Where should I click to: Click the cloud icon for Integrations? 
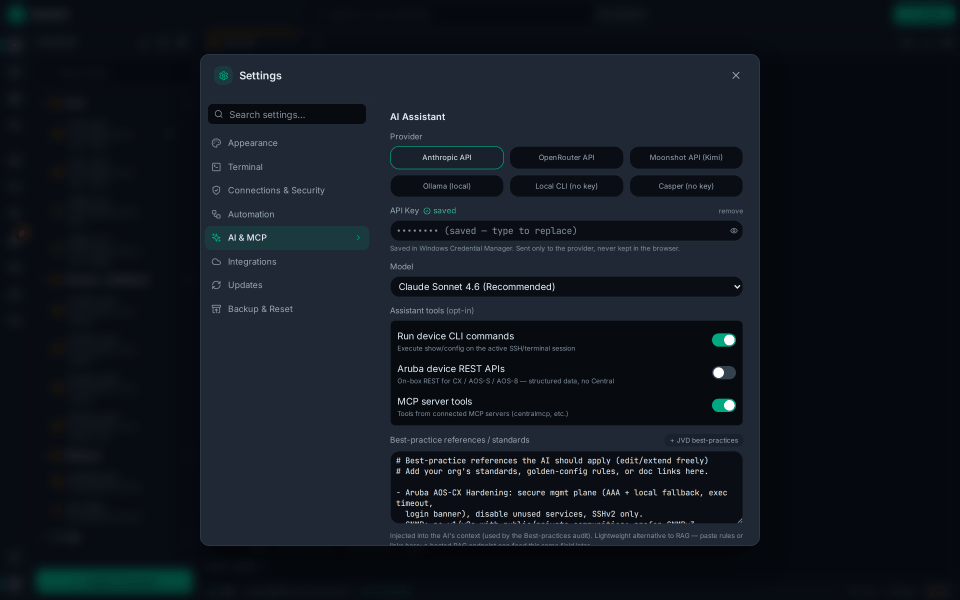tap(216, 261)
